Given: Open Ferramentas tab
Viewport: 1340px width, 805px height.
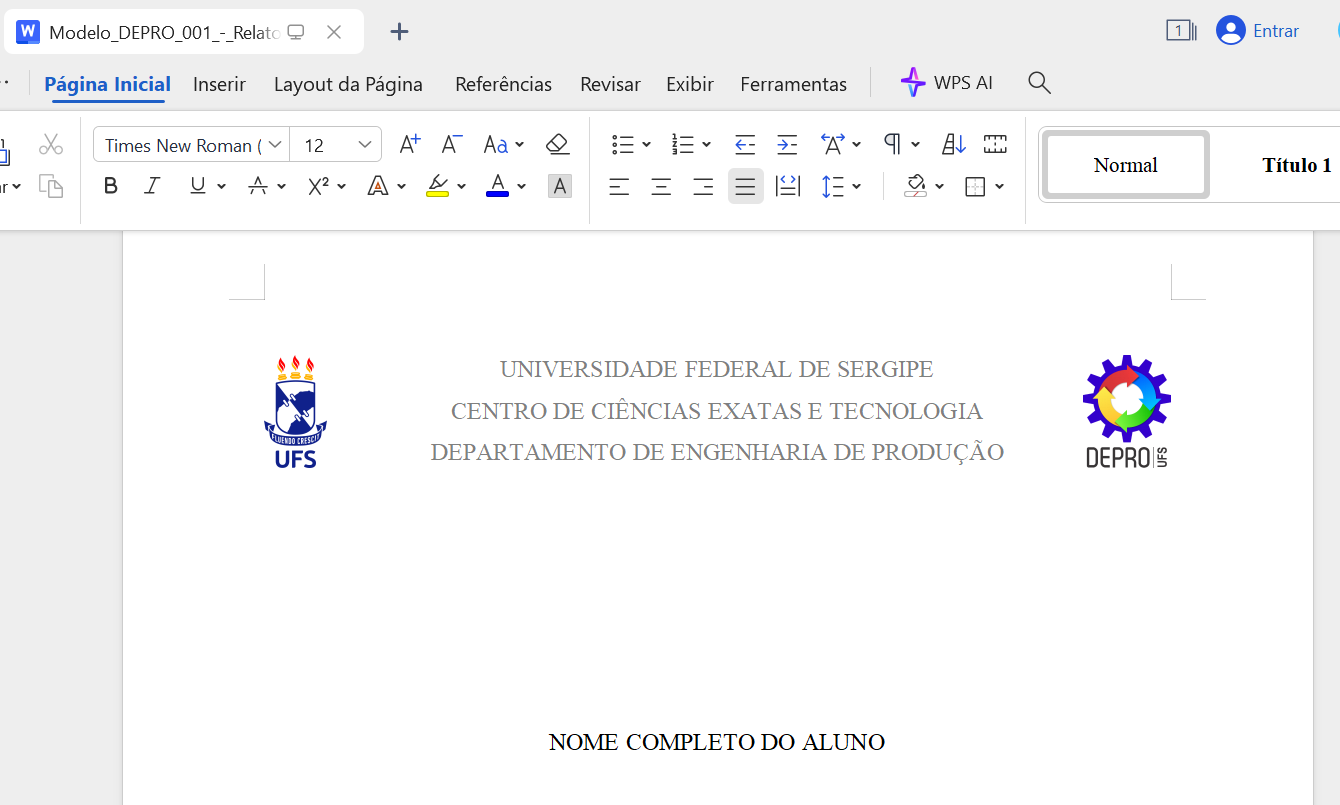Looking at the screenshot, I should click(793, 84).
